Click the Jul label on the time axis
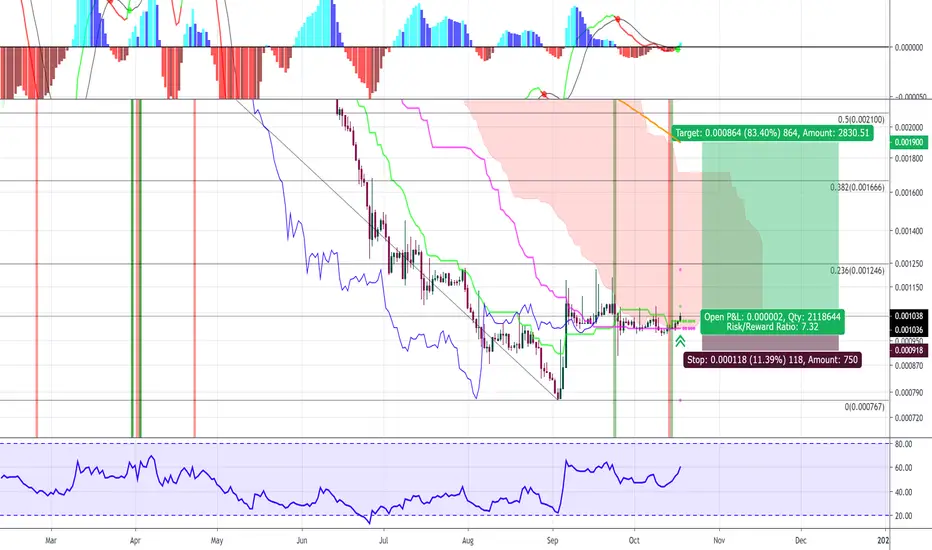This screenshot has height=550, width=932. [383, 540]
